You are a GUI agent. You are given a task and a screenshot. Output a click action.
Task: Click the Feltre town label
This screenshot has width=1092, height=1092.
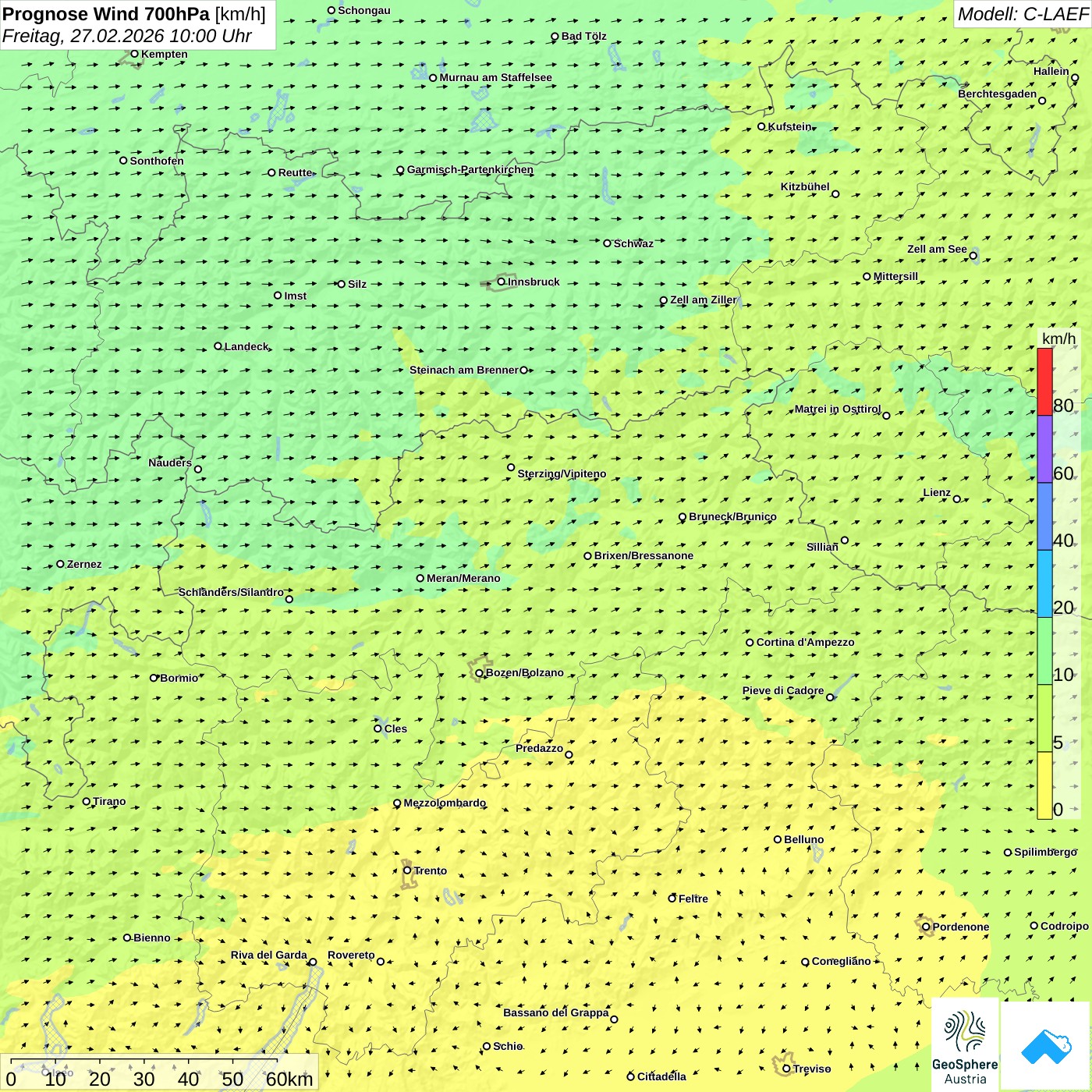pos(693,899)
